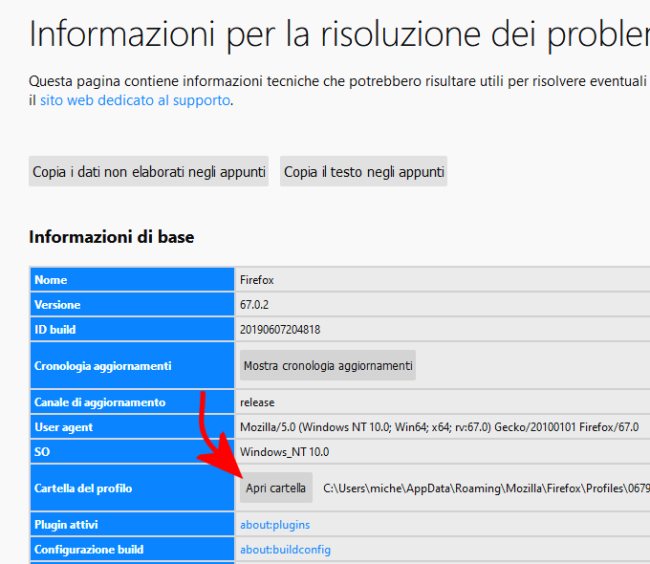Select build ID '20190607204818'
Image resolution: width=650 pixels, height=564 pixels.
tap(280, 330)
